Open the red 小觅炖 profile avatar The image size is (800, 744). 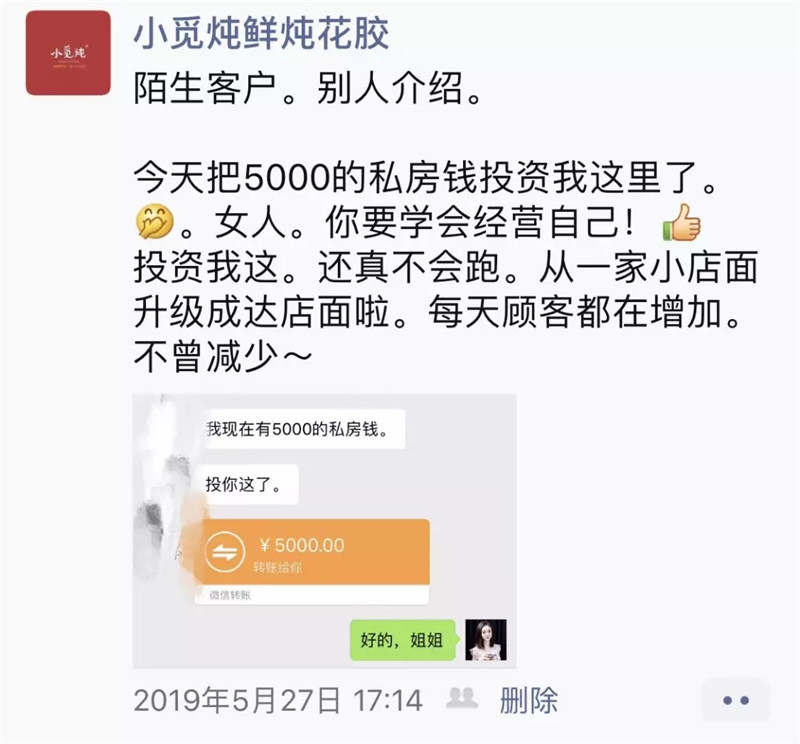coord(68,53)
